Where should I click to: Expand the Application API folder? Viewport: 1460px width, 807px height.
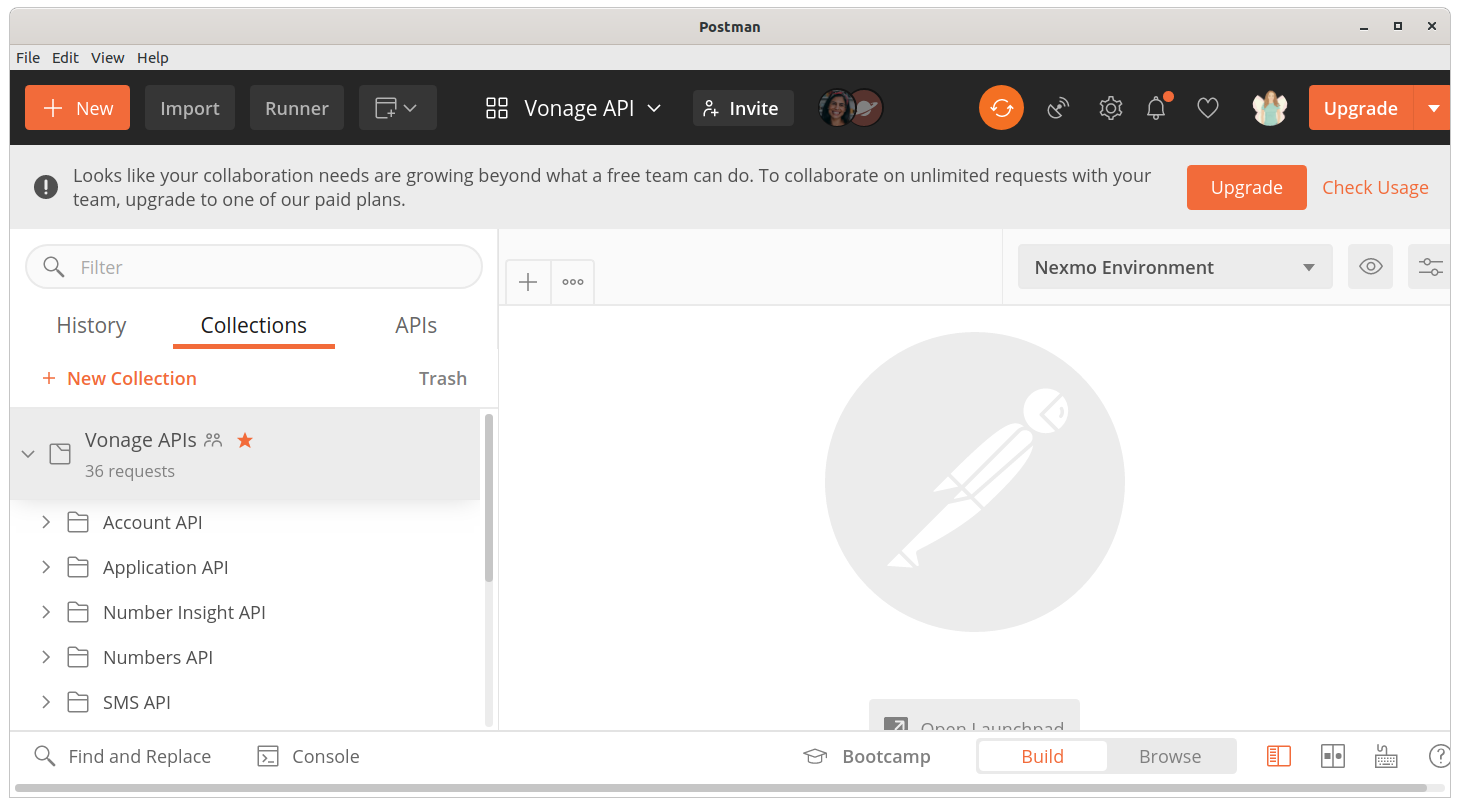tap(46, 567)
